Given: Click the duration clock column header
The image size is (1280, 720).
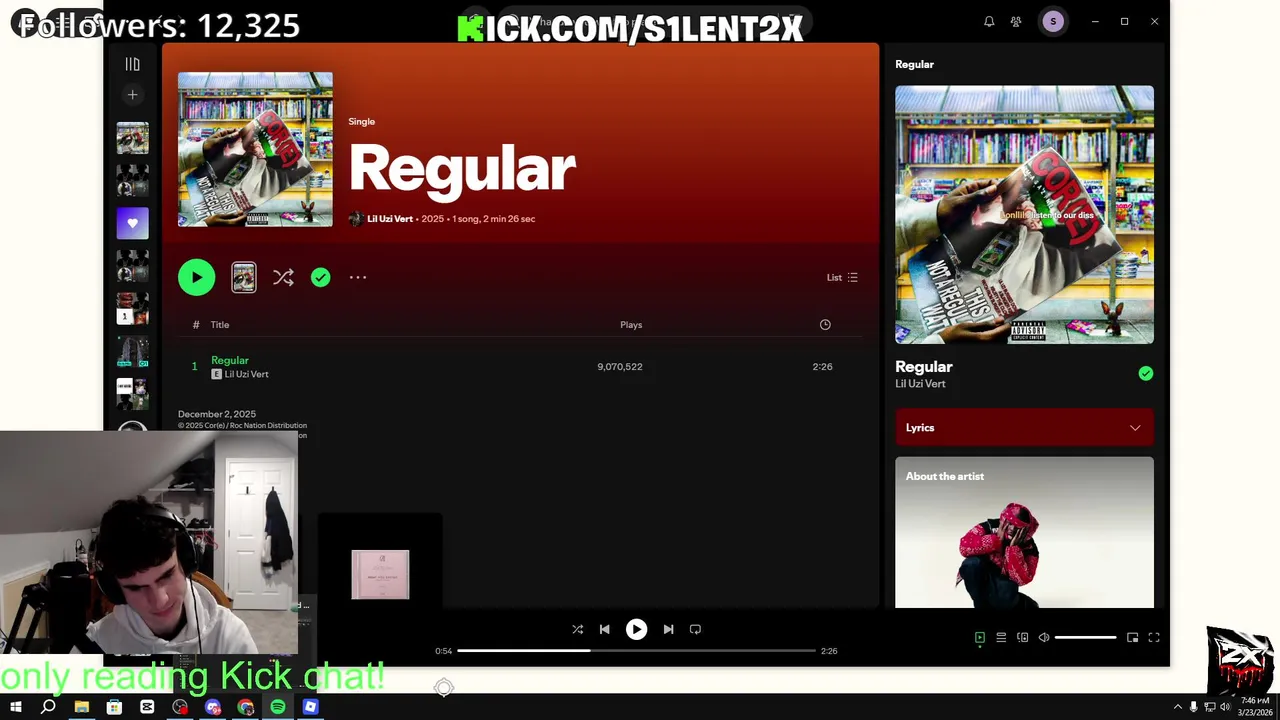Looking at the screenshot, I should (825, 324).
